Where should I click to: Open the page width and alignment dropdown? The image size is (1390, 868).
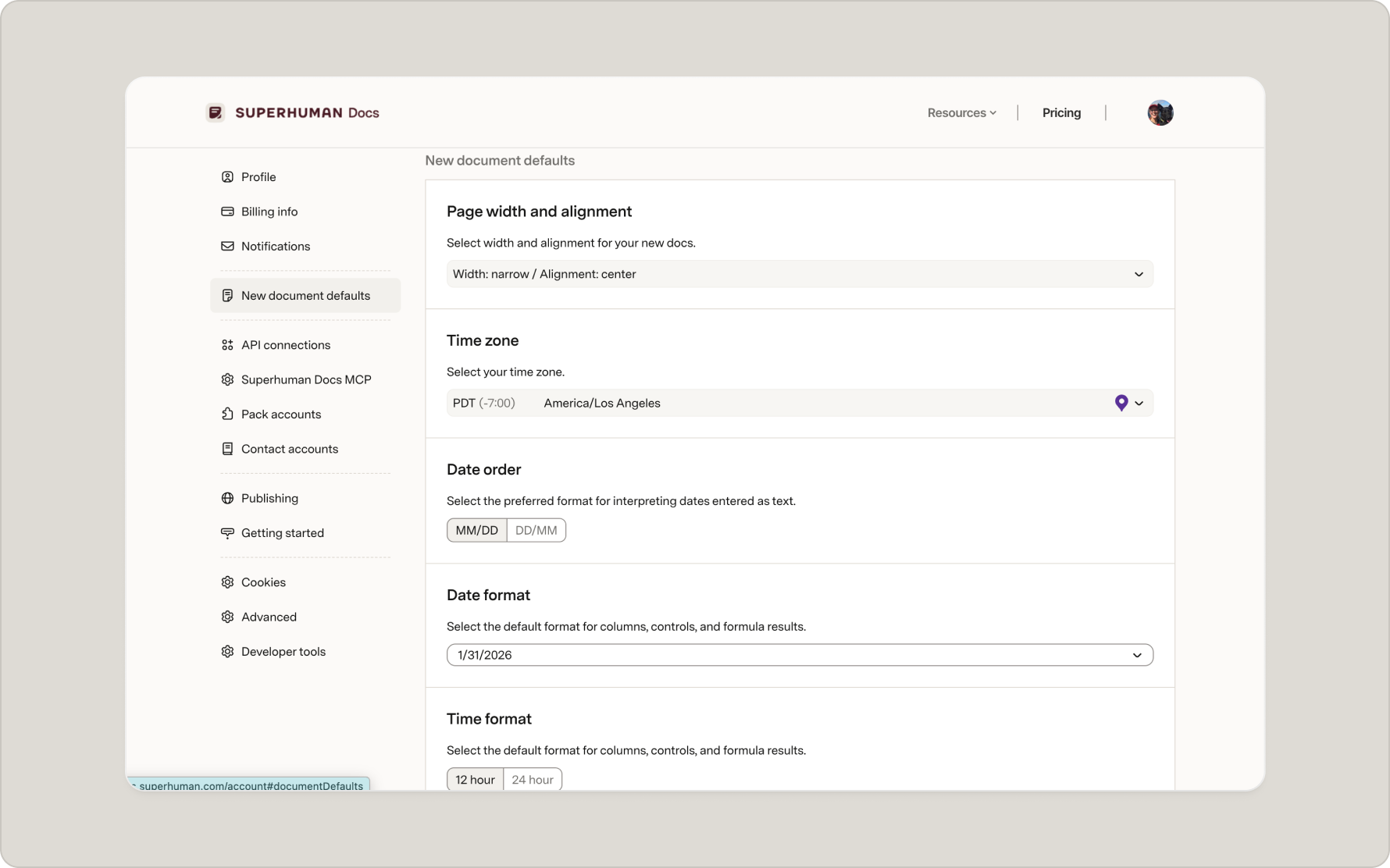(x=800, y=274)
